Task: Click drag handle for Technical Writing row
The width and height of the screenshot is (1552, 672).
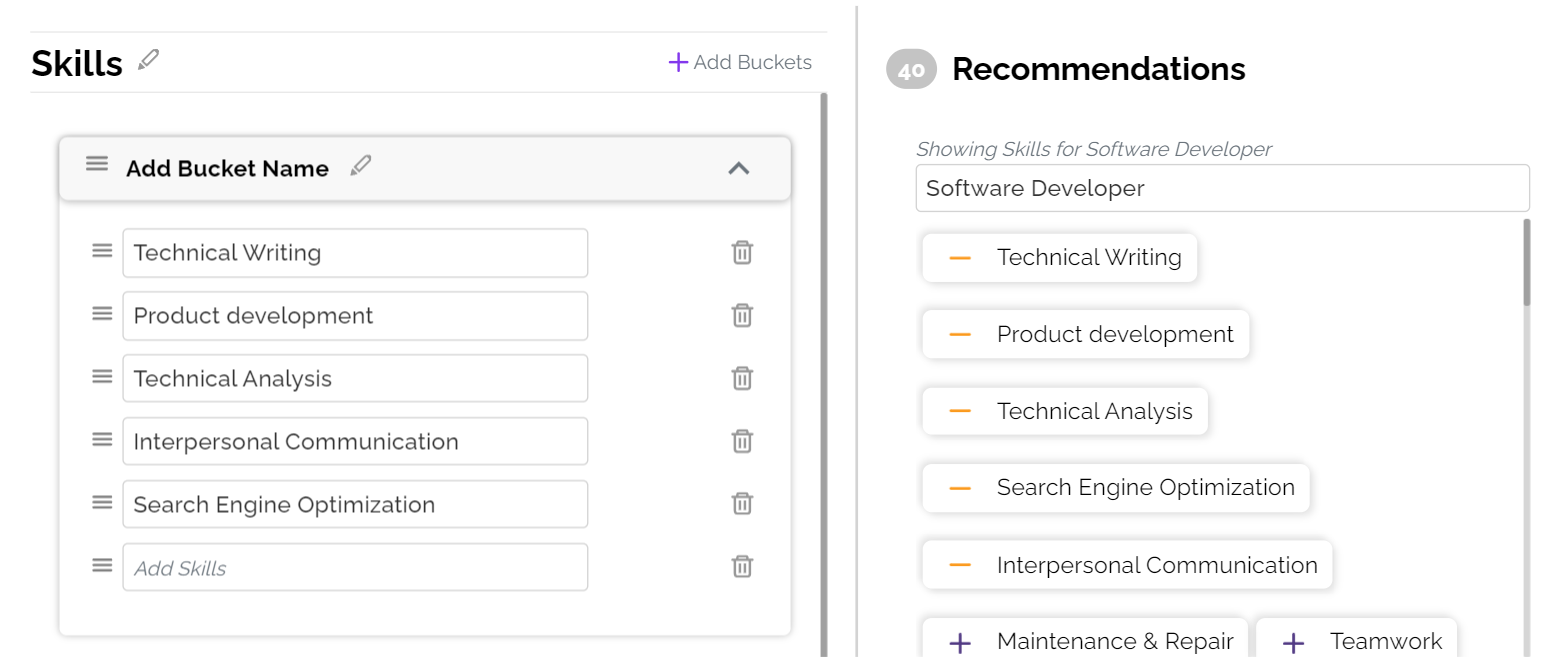Action: pyautogui.click(x=102, y=251)
